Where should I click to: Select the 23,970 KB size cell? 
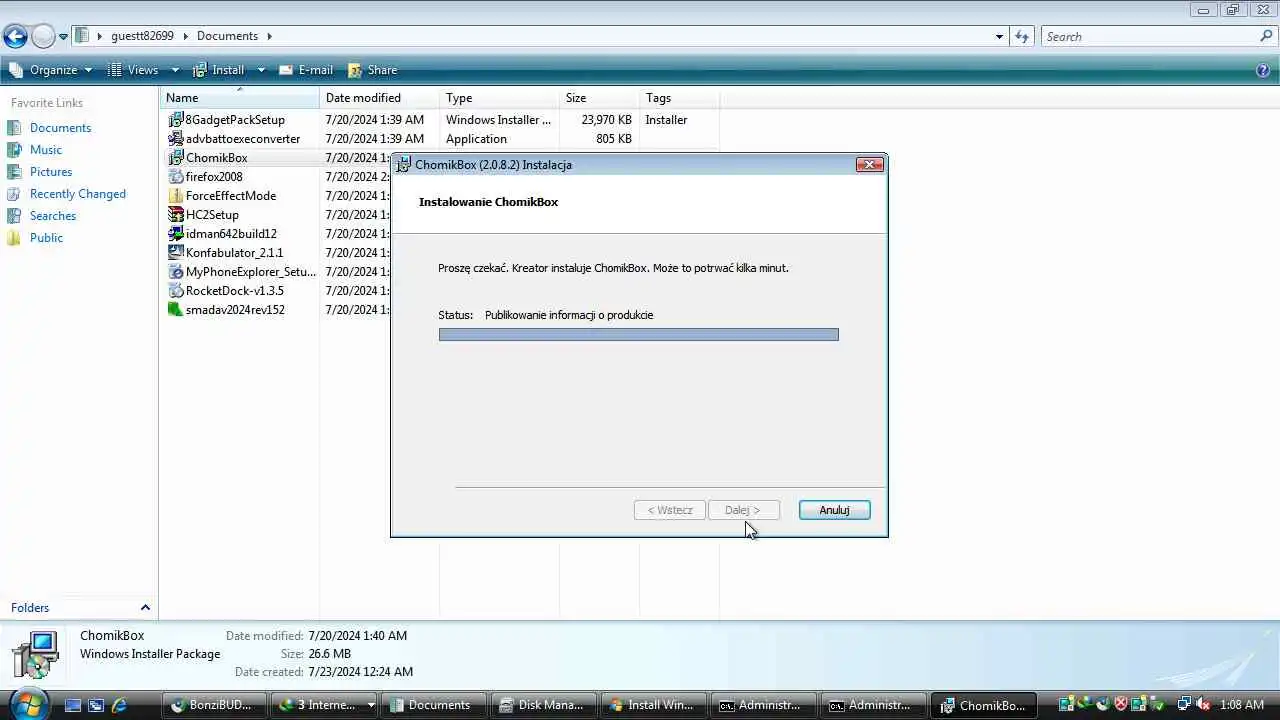click(606, 120)
